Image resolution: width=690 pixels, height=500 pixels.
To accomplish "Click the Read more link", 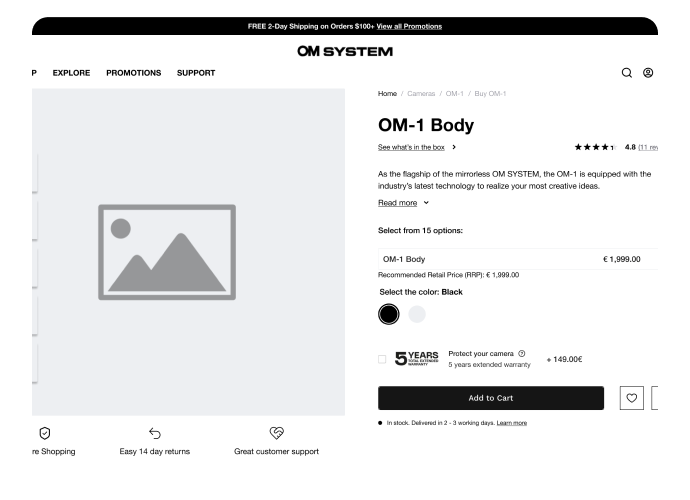I will pos(397,203).
